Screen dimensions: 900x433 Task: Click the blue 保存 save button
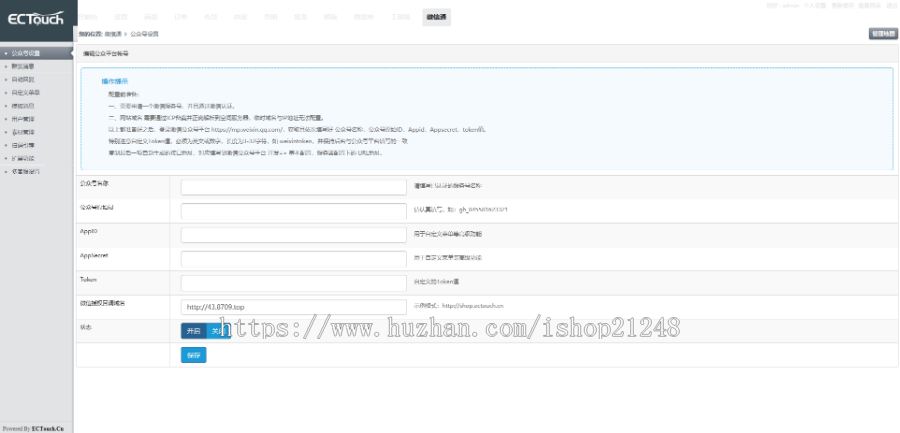[x=193, y=355]
